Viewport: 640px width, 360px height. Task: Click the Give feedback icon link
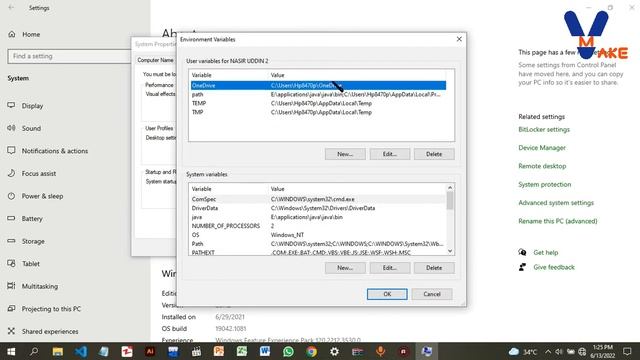click(522, 267)
